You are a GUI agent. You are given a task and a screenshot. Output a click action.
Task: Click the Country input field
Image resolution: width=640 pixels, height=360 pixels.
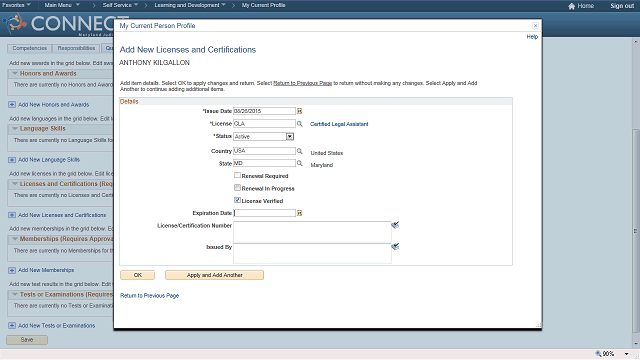click(x=264, y=151)
